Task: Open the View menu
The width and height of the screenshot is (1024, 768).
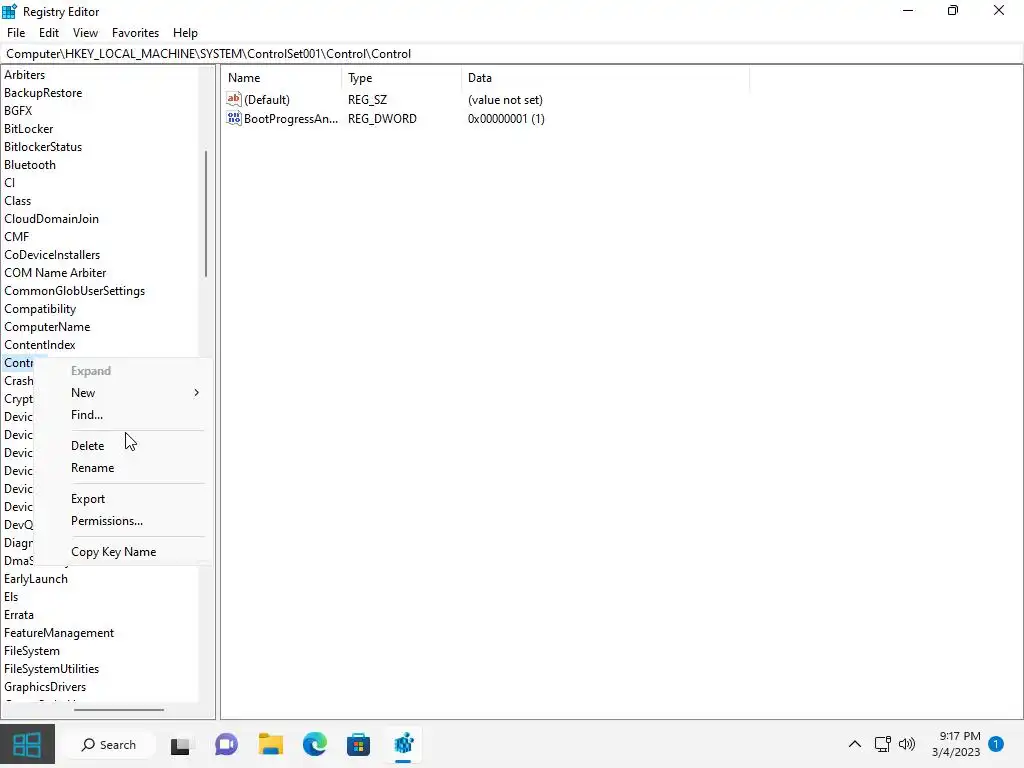Action: coord(85,33)
